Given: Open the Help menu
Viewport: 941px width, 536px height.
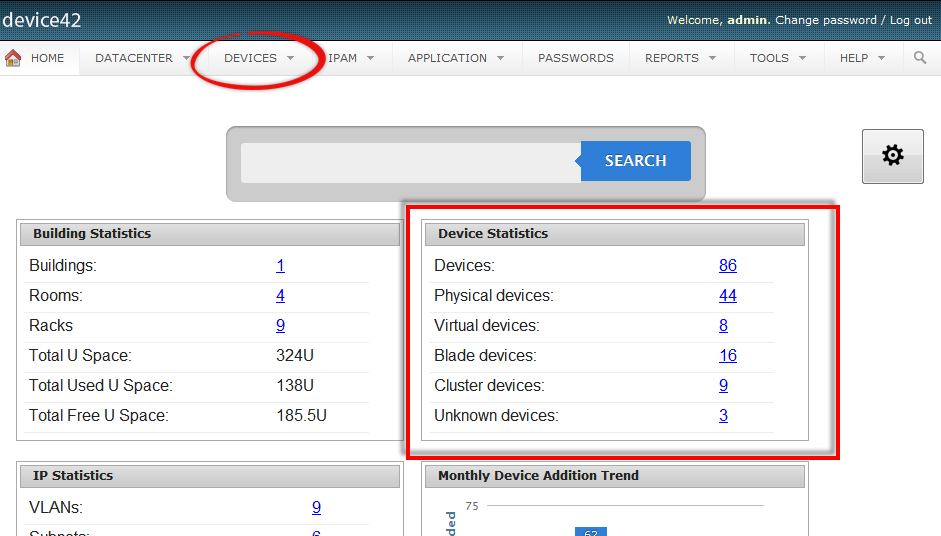Looking at the screenshot, I should click(x=862, y=58).
